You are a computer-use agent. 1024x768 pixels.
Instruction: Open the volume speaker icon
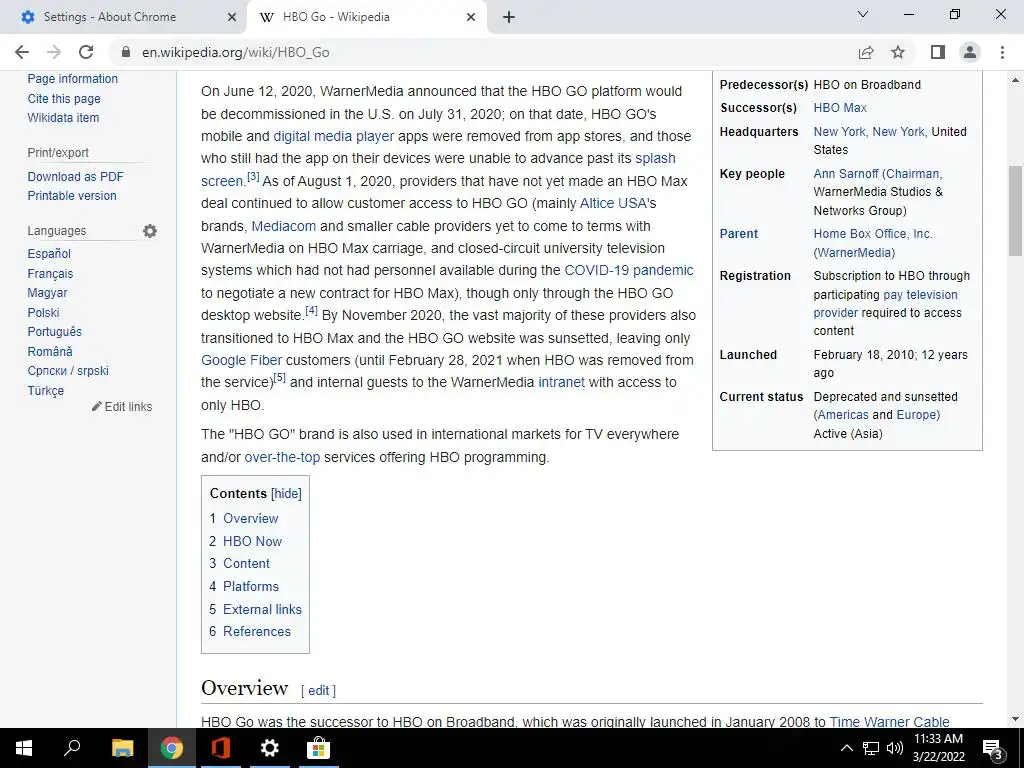pyautogui.click(x=895, y=748)
